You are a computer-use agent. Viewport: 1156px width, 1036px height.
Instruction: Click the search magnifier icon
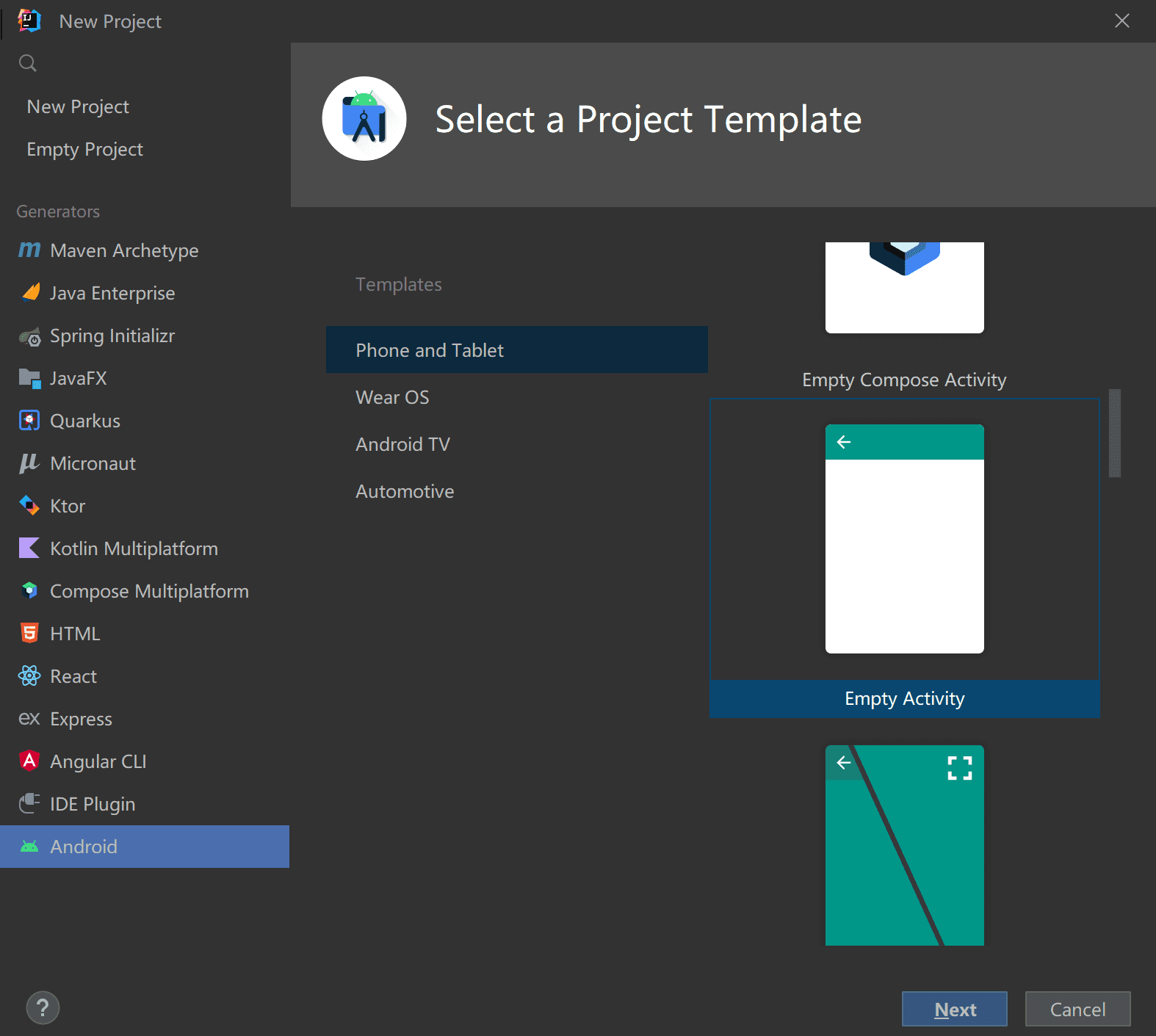(28, 63)
